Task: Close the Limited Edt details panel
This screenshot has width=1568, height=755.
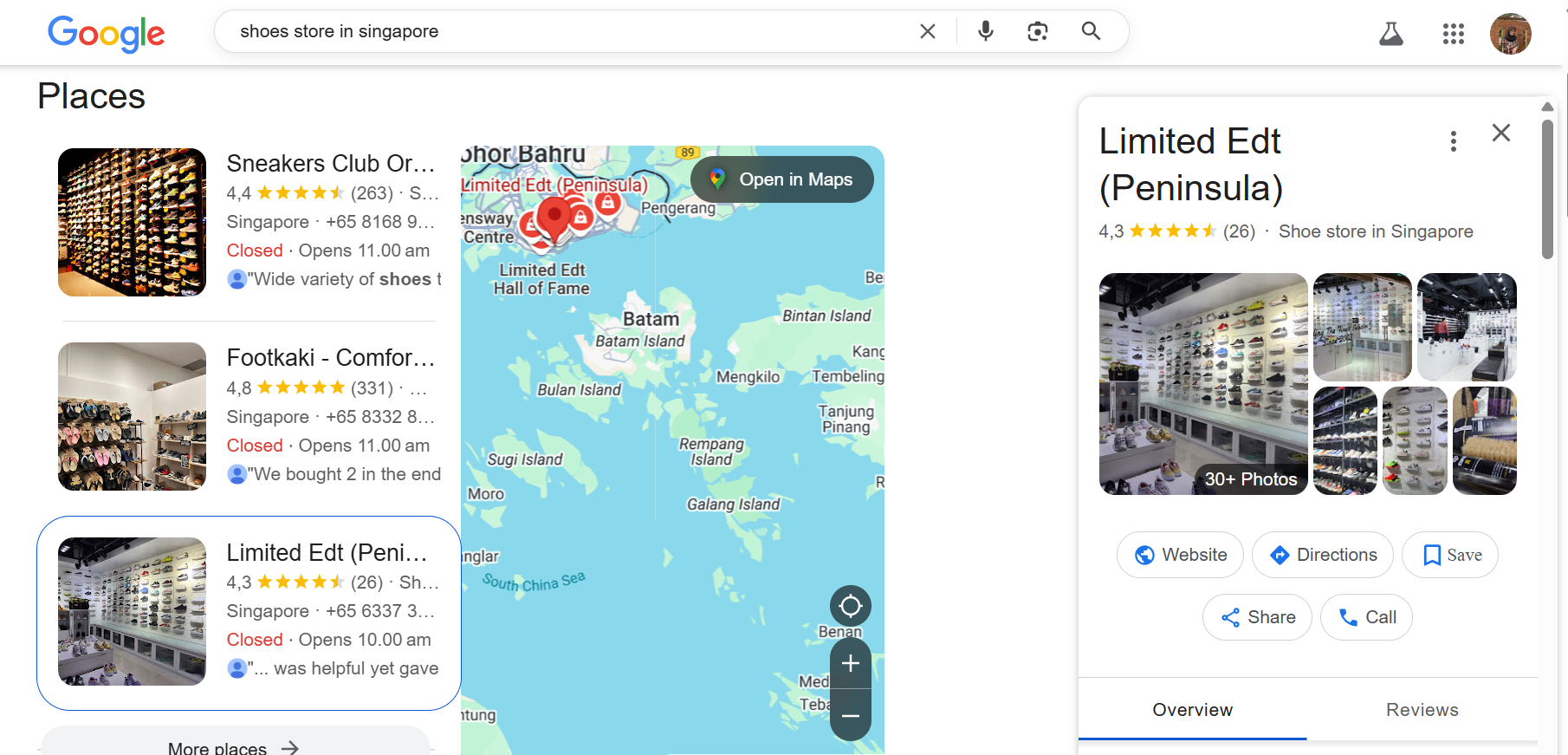Action: pyautogui.click(x=1500, y=133)
